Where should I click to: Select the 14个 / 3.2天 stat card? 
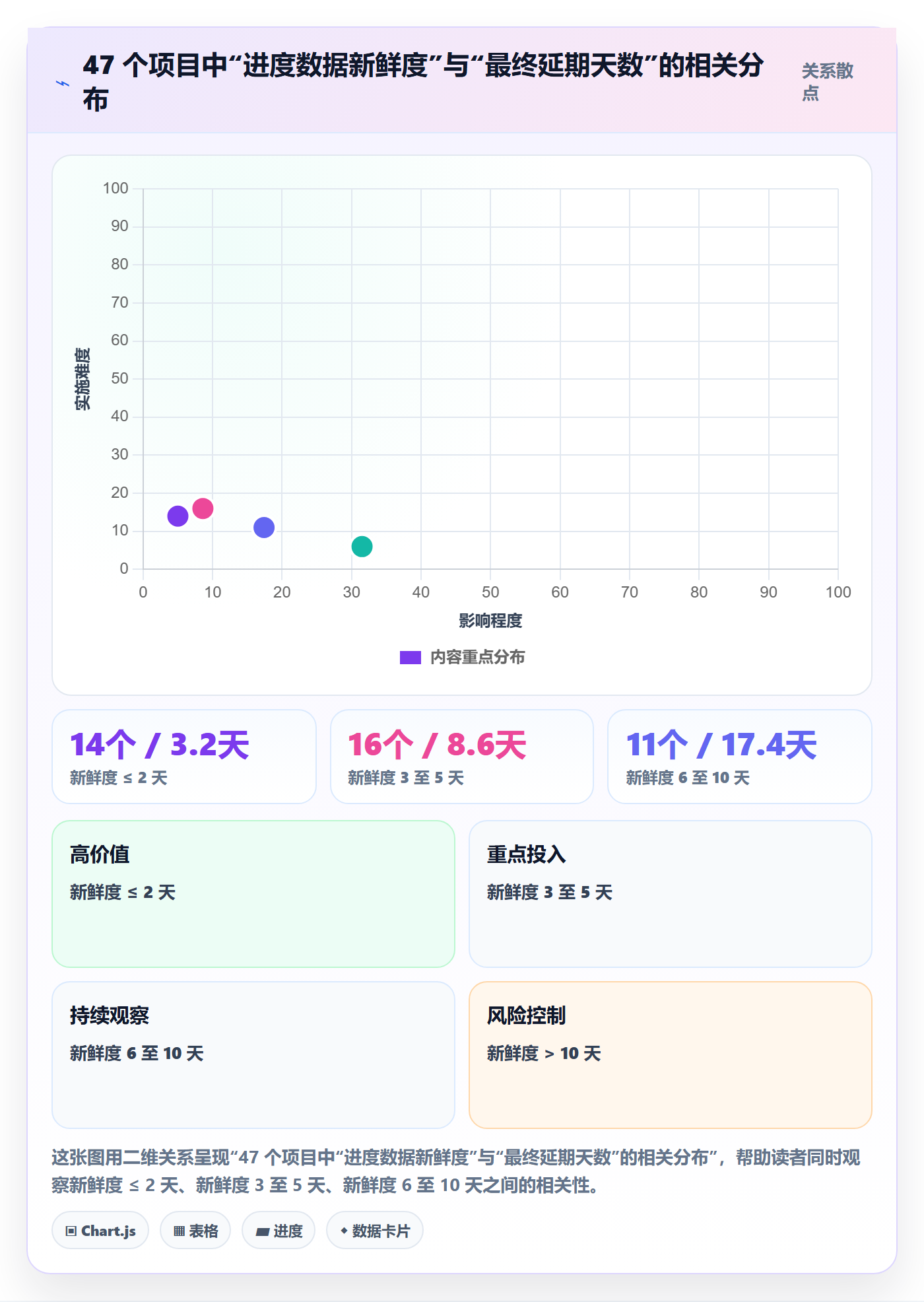pos(184,757)
